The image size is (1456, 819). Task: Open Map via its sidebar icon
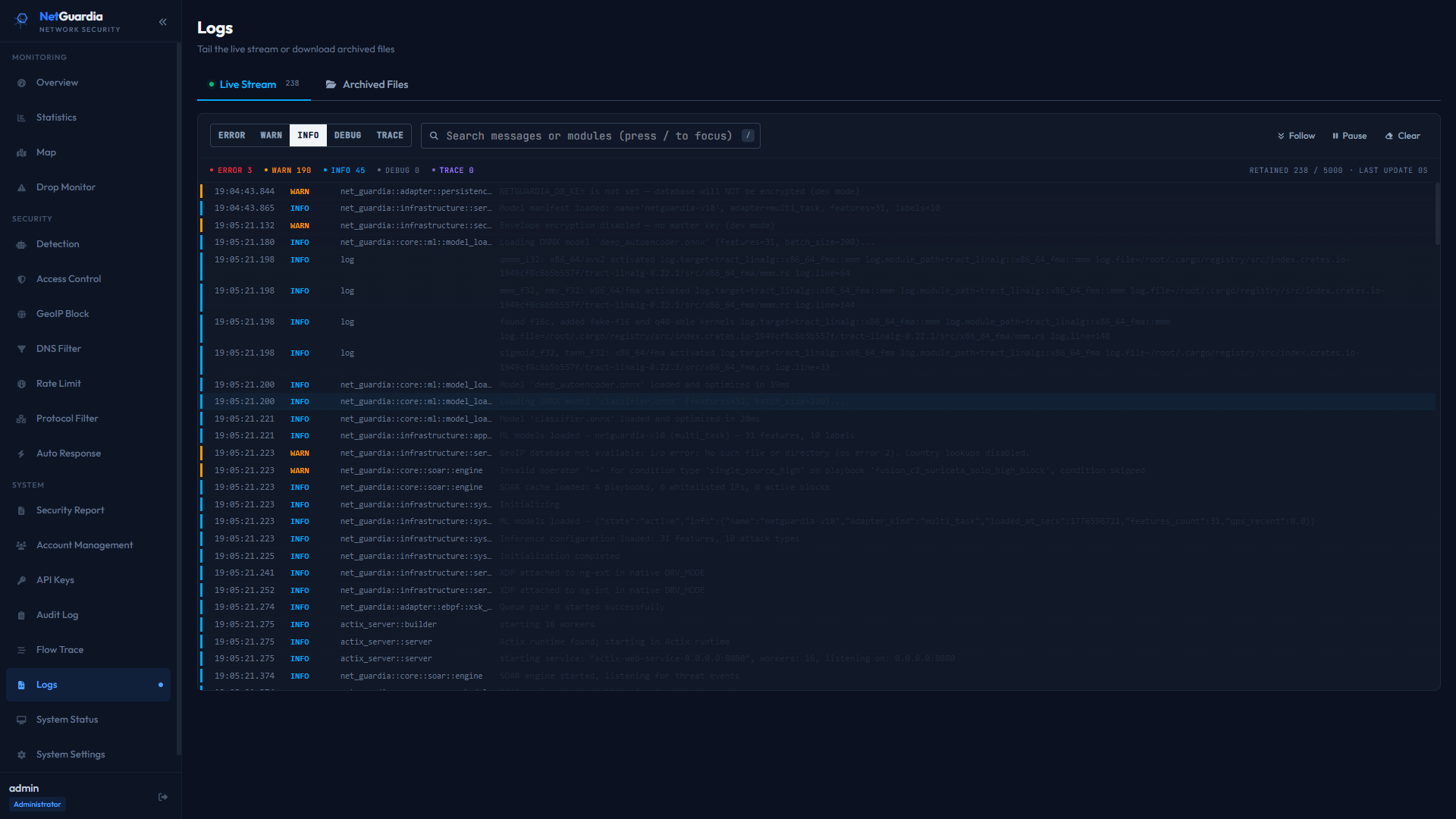pyautogui.click(x=21, y=152)
